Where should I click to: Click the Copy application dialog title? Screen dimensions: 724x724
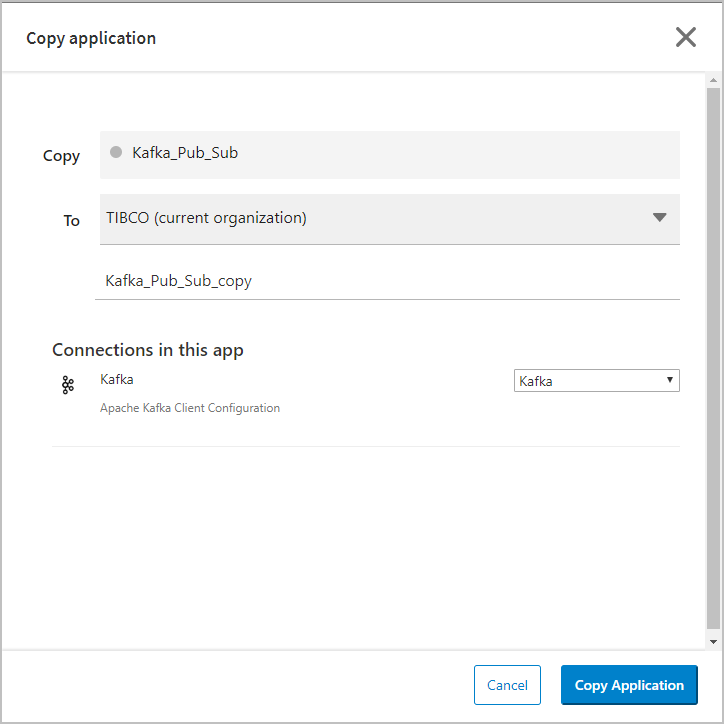[x=91, y=38]
